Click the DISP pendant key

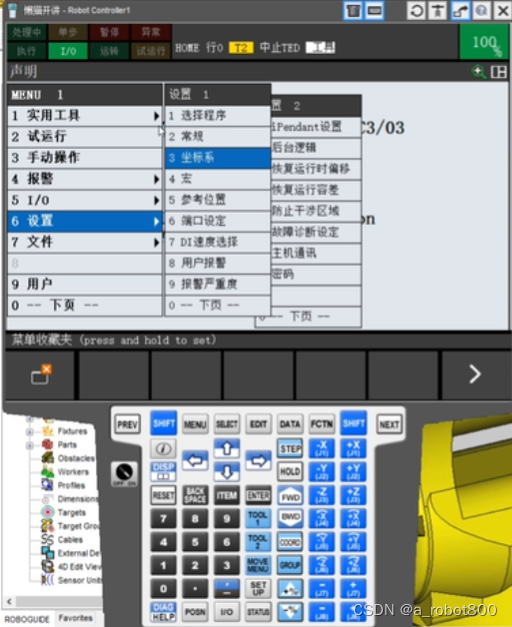(x=163, y=472)
